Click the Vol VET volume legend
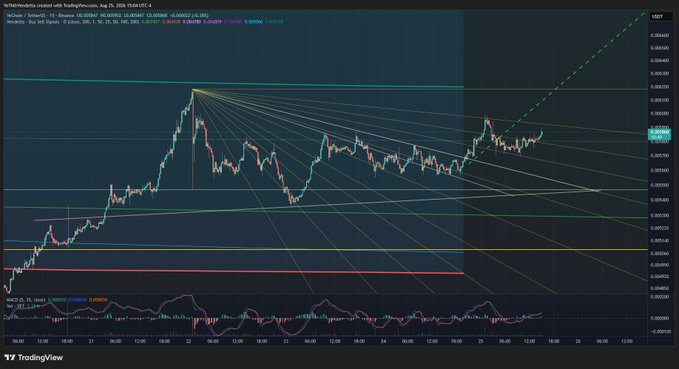Screen dimensions: 679x369 pos(16,306)
